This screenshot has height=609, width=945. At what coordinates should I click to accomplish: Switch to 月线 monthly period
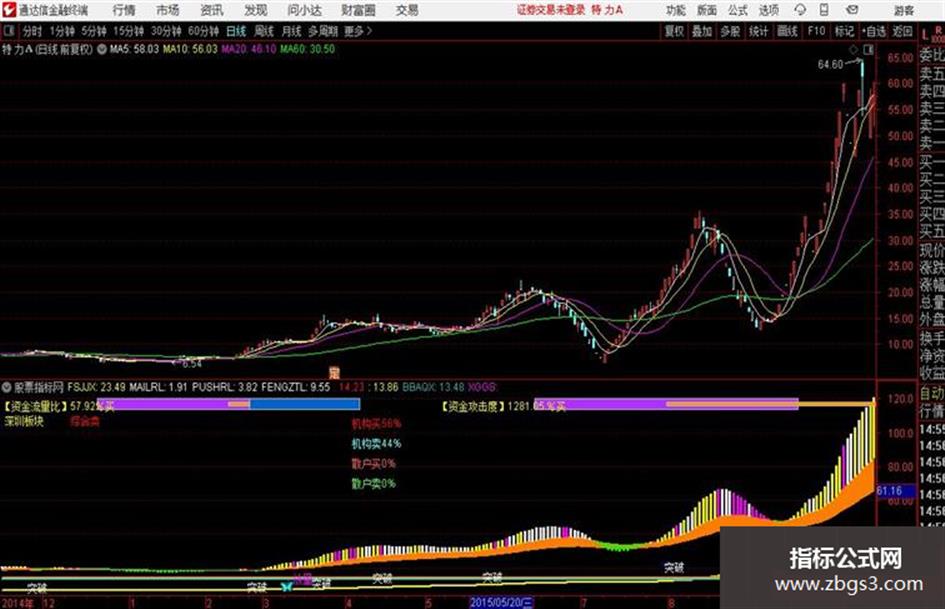click(292, 31)
